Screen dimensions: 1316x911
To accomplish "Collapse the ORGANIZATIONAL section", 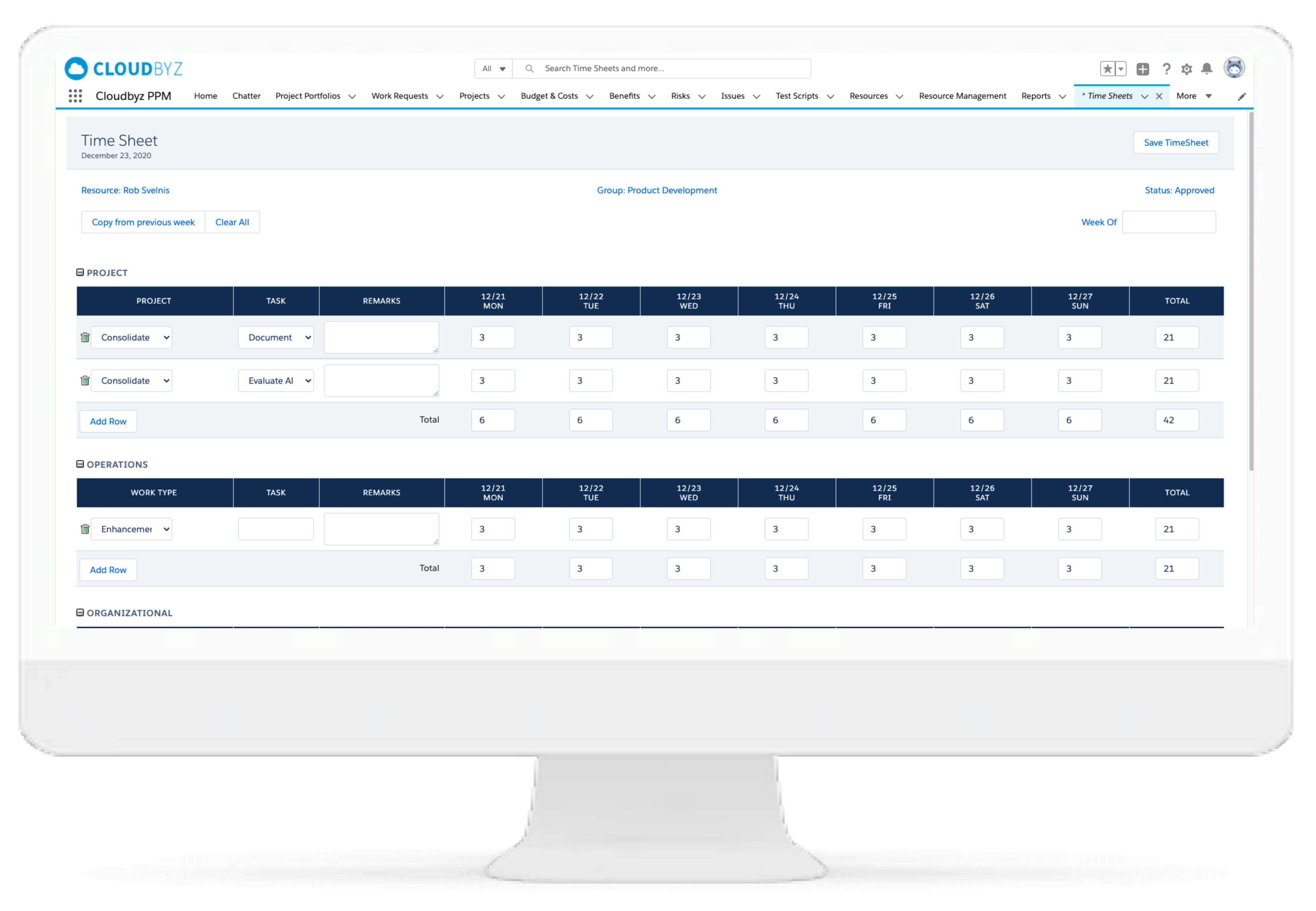I will 80,613.
